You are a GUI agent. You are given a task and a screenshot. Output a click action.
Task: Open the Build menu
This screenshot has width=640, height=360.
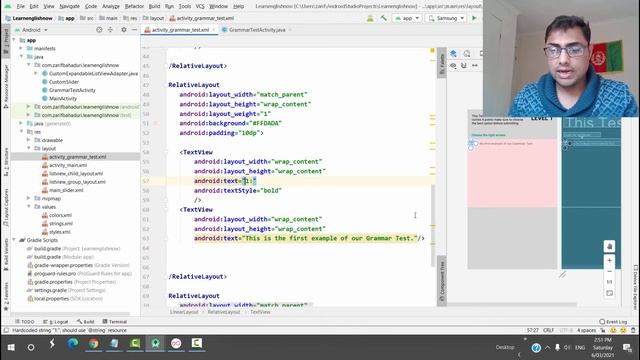point(154,6)
